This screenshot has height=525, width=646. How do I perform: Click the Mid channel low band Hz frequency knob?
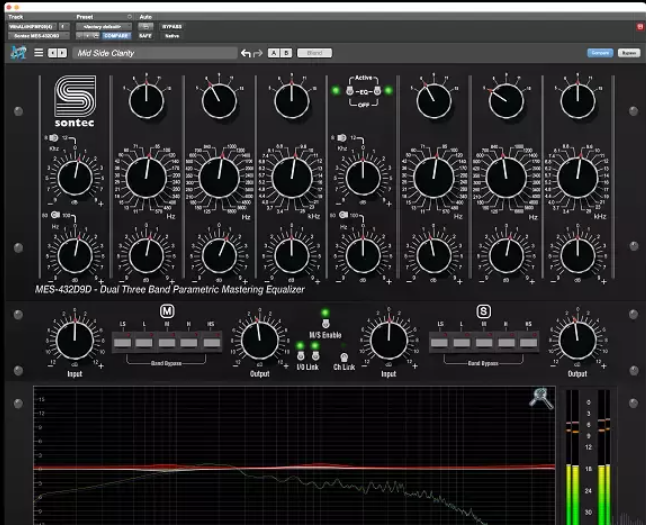click(146, 178)
